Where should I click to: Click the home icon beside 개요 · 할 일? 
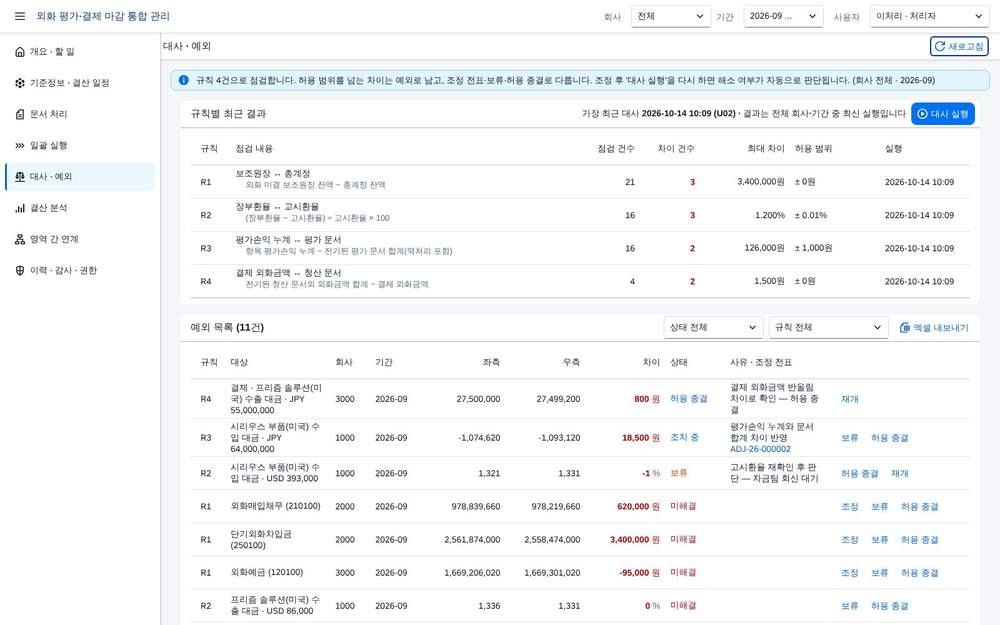(x=20, y=52)
